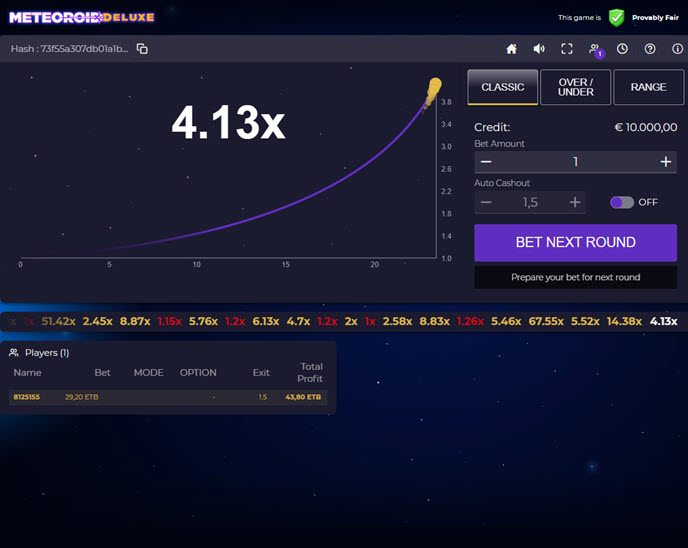This screenshot has width=688, height=548.
Task: Open the help question mark icon
Action: (x=650, y=49)
